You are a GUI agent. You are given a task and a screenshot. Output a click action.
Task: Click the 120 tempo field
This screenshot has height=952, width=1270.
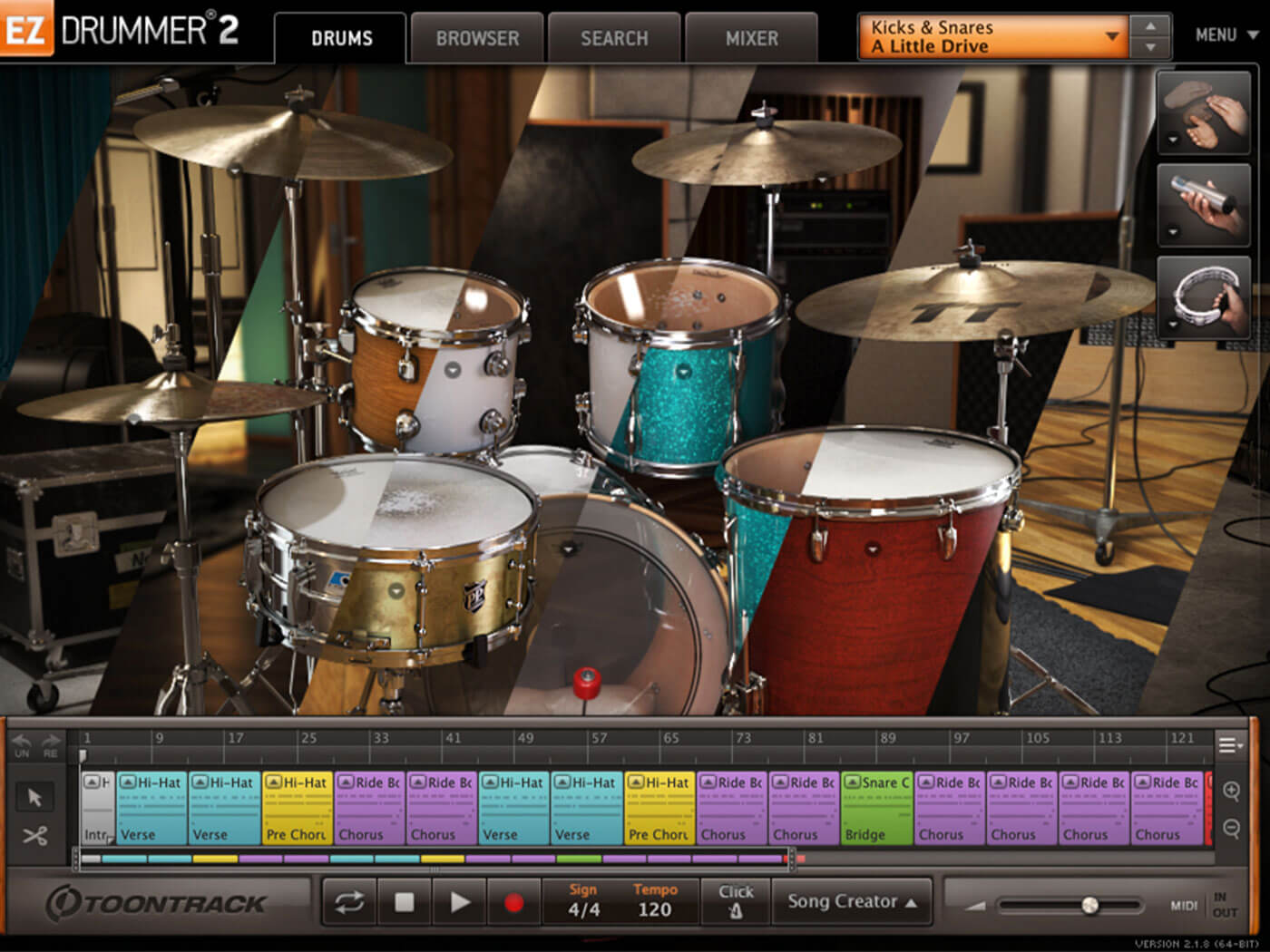point(654,910)
